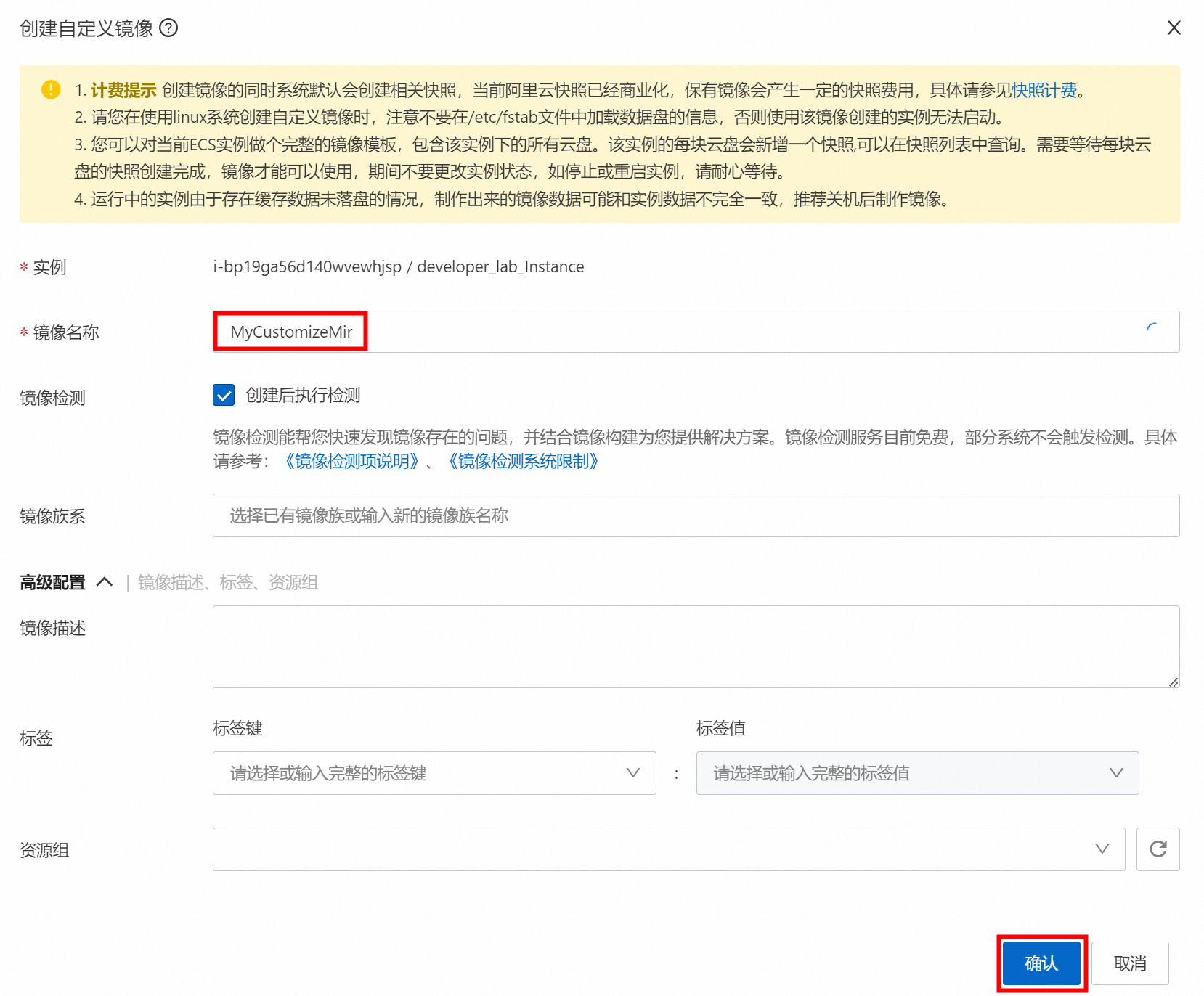
Task: Click the 创建后执行检测 label text
Action: point(303,395)
